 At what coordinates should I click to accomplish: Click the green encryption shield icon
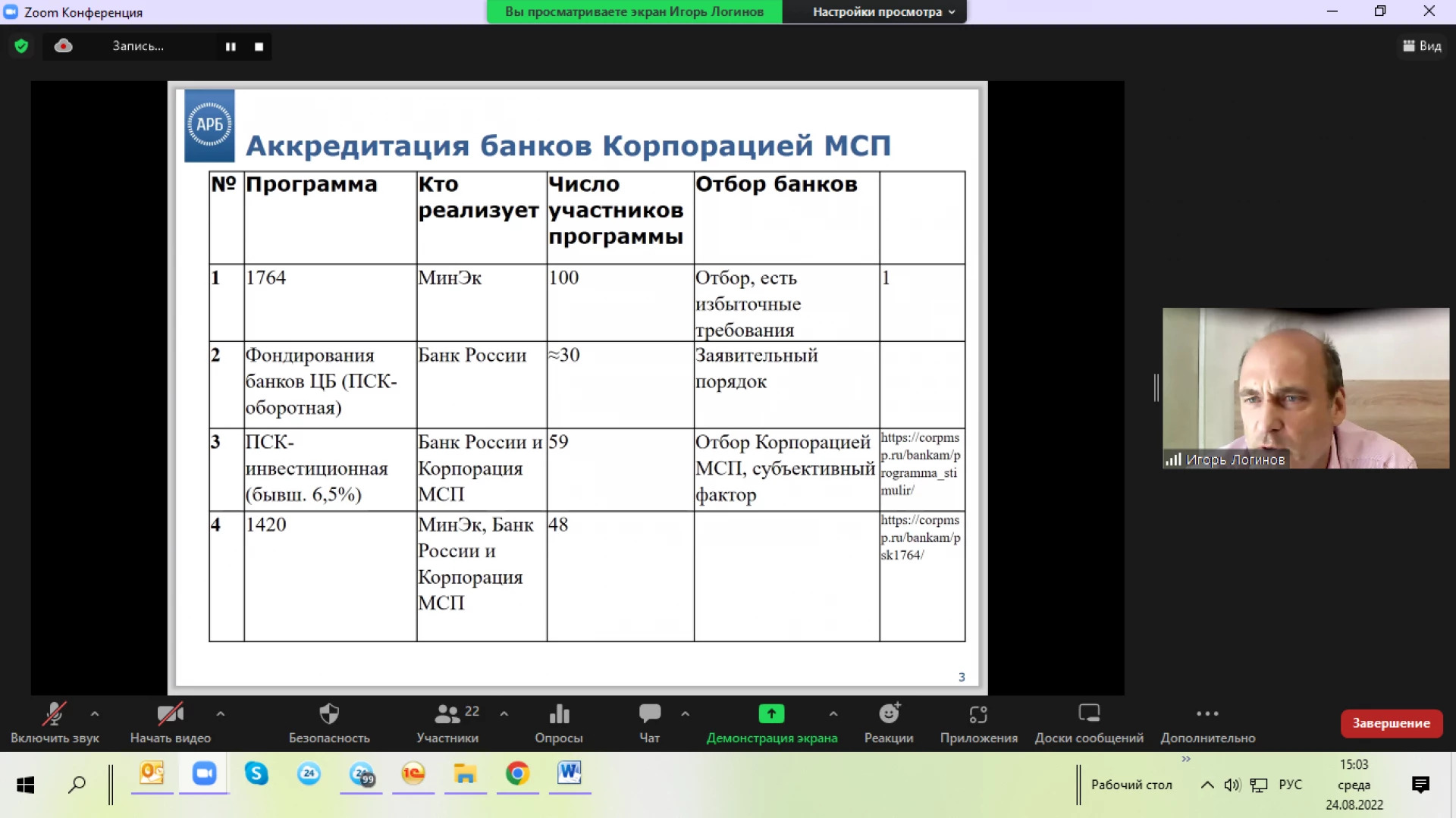pos(21,46)
